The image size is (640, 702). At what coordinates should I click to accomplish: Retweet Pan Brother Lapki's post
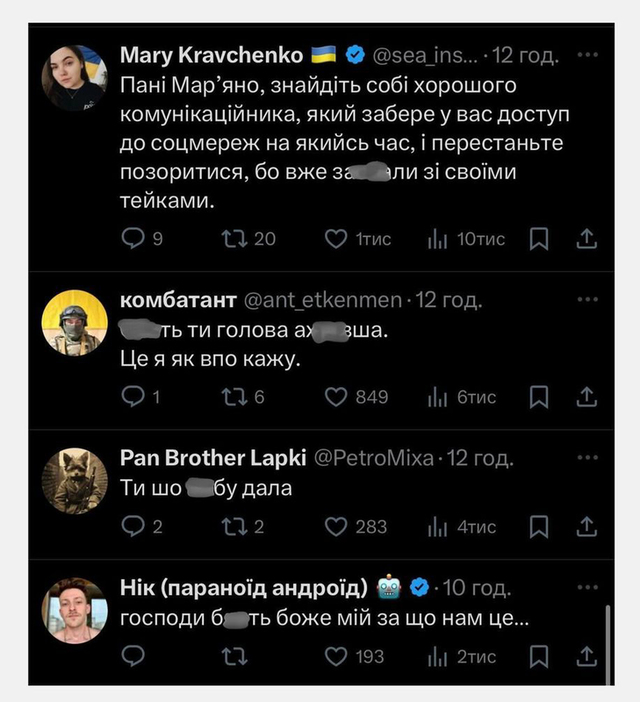pos(233,527)
